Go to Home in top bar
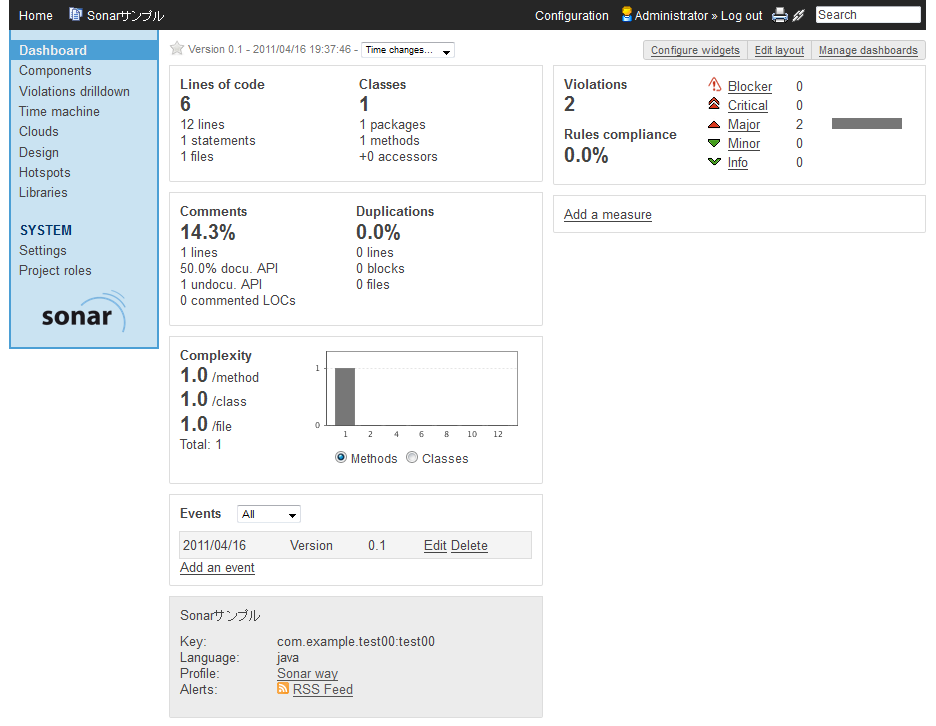 (x=36, y=16)
